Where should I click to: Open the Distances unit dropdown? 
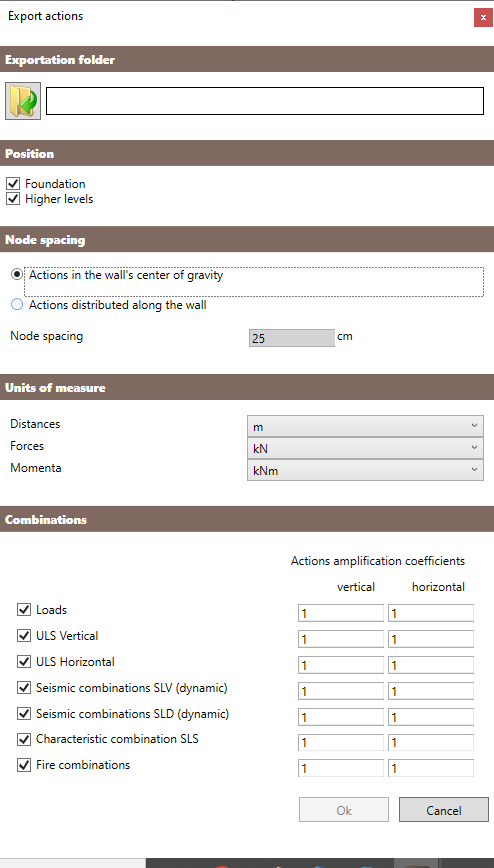click(365, 426)
